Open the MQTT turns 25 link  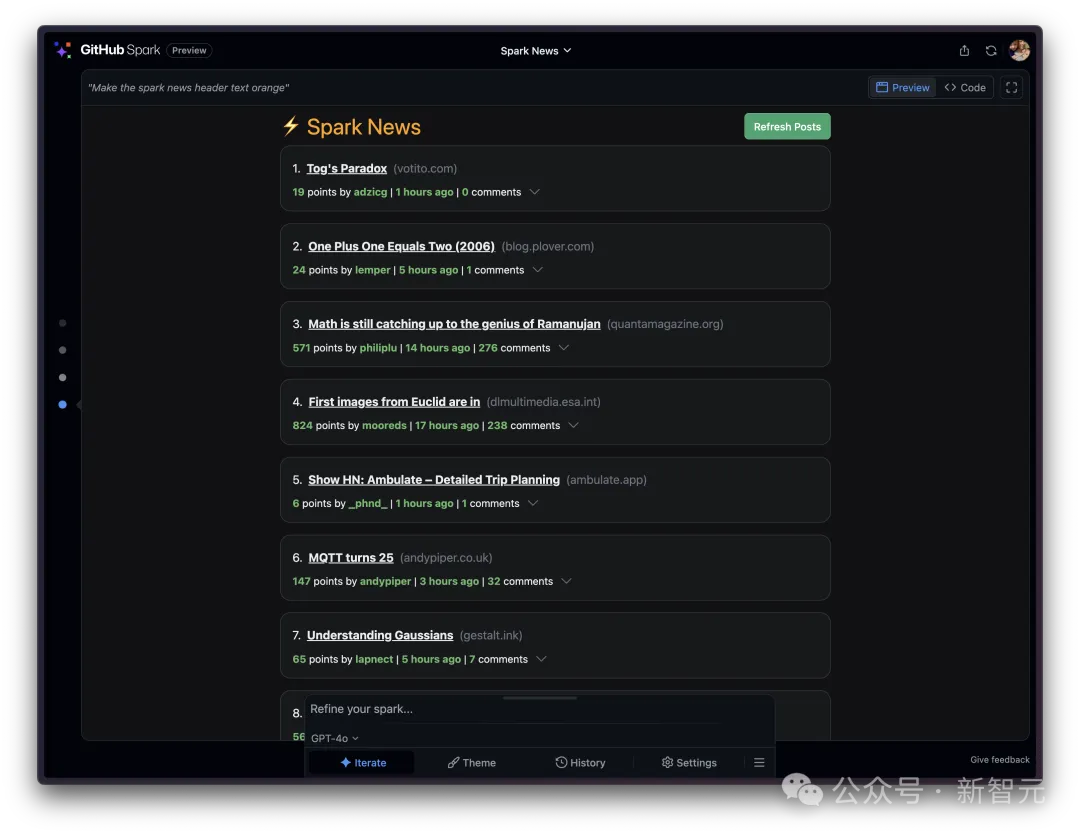(x=351, y=557)
